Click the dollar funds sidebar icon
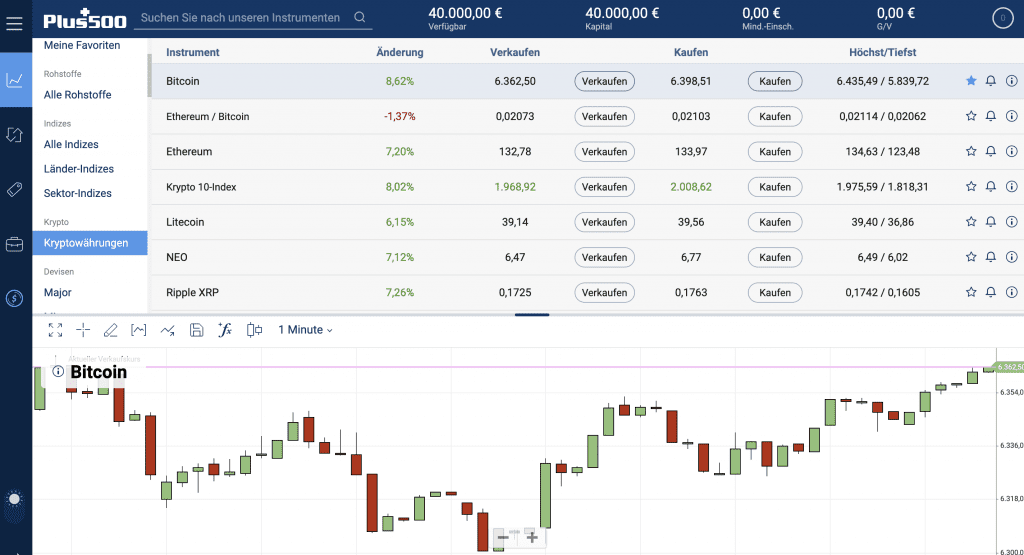This screenshot has width=1024, height=555. tap(15, 298)
